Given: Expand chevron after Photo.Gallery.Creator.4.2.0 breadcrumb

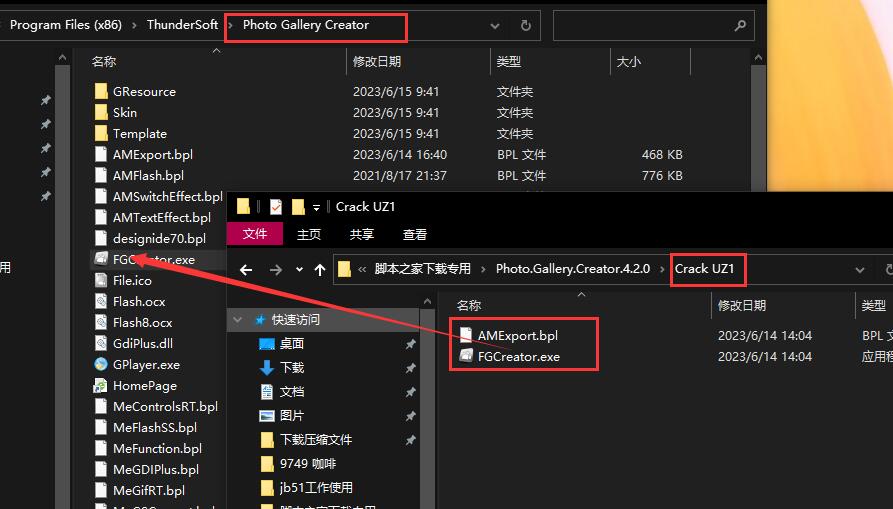Looking at the screenshot, I should coord(662,269).
